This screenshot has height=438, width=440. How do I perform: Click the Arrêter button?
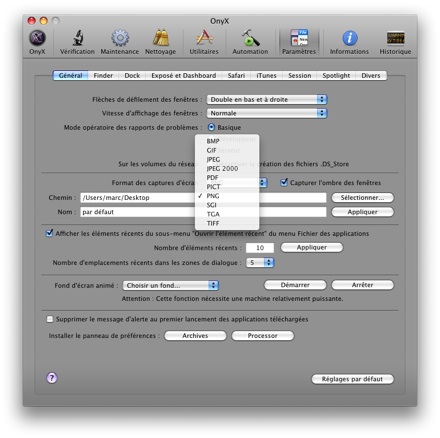pos(362,285)
